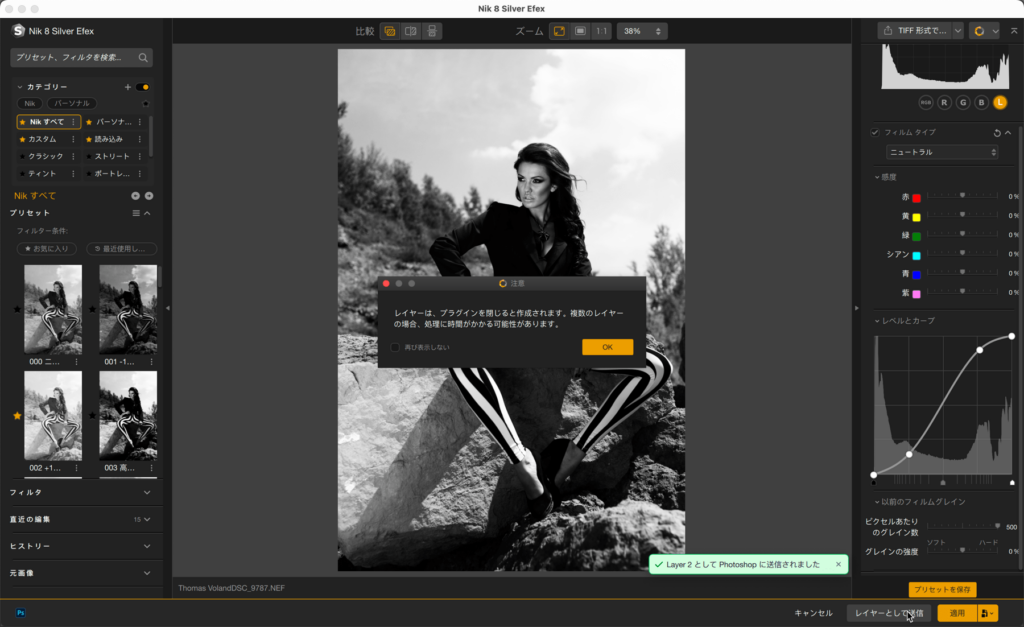Dismiss the Layer 2 Photoshop notification

tap(839, 564)
